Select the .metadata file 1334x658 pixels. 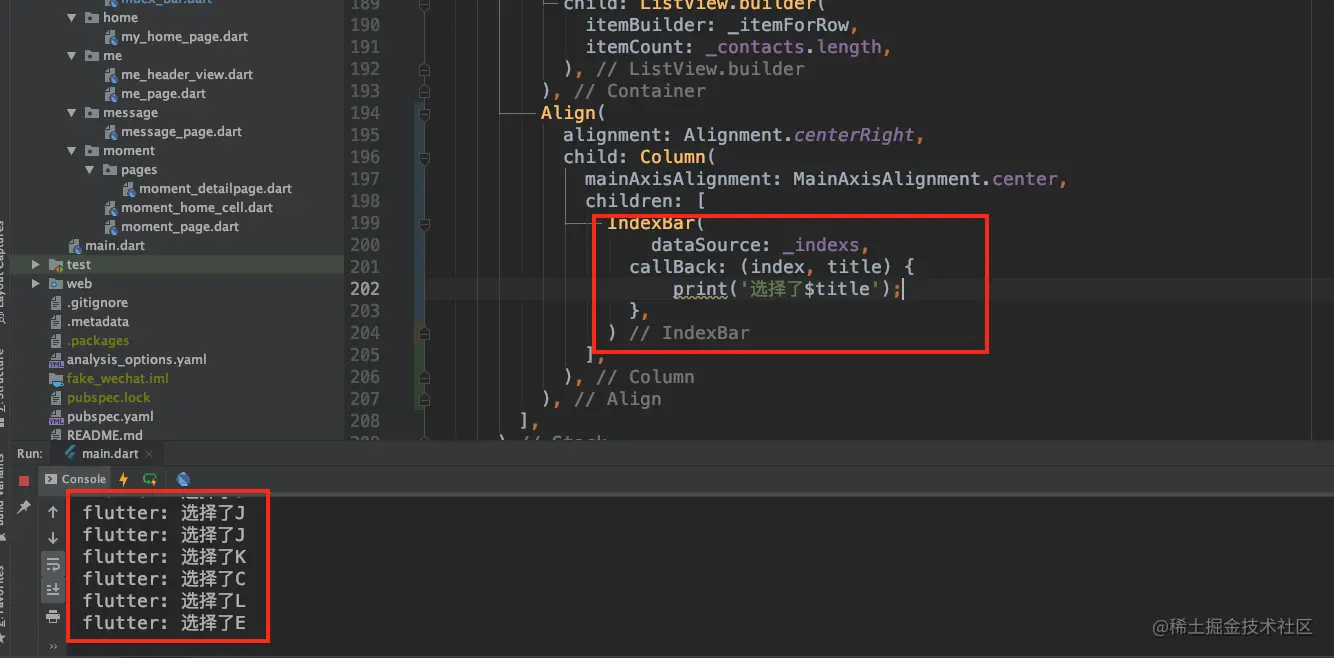(x=98, y=322)
